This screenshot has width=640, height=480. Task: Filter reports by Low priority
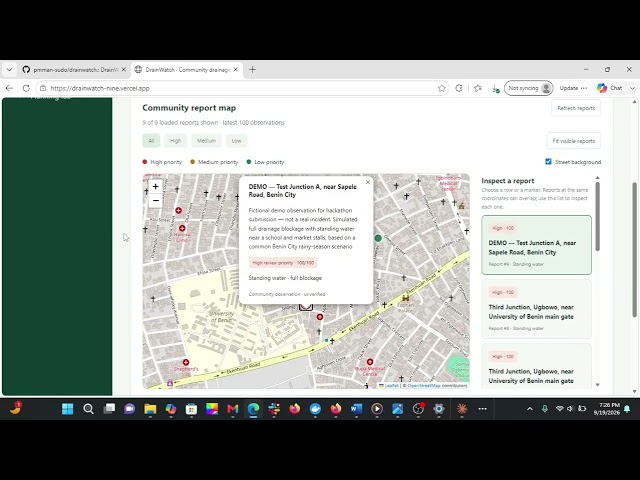coord(237,141)
